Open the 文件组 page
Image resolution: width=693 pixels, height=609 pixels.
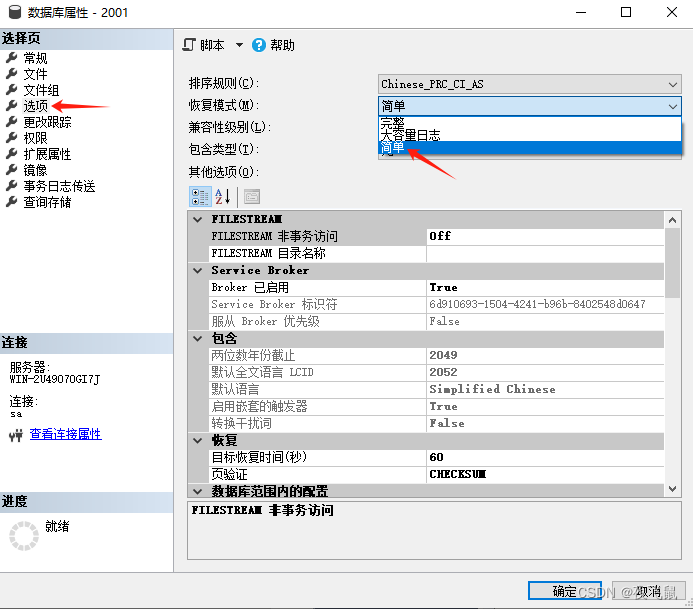pyautogui.click(x=41, y=90)
